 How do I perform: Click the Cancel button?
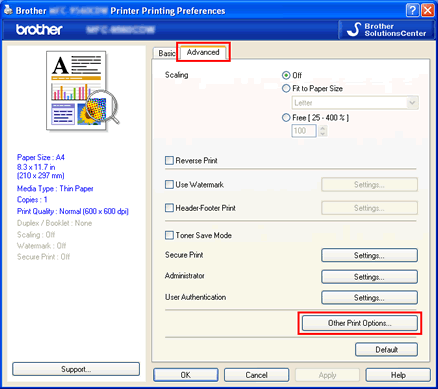[256, 375]
